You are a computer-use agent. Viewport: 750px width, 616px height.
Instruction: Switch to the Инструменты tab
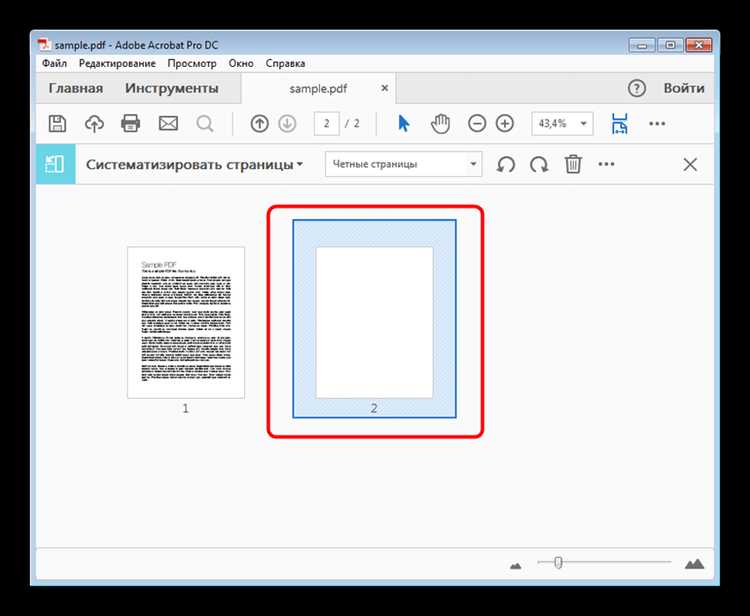172,88
